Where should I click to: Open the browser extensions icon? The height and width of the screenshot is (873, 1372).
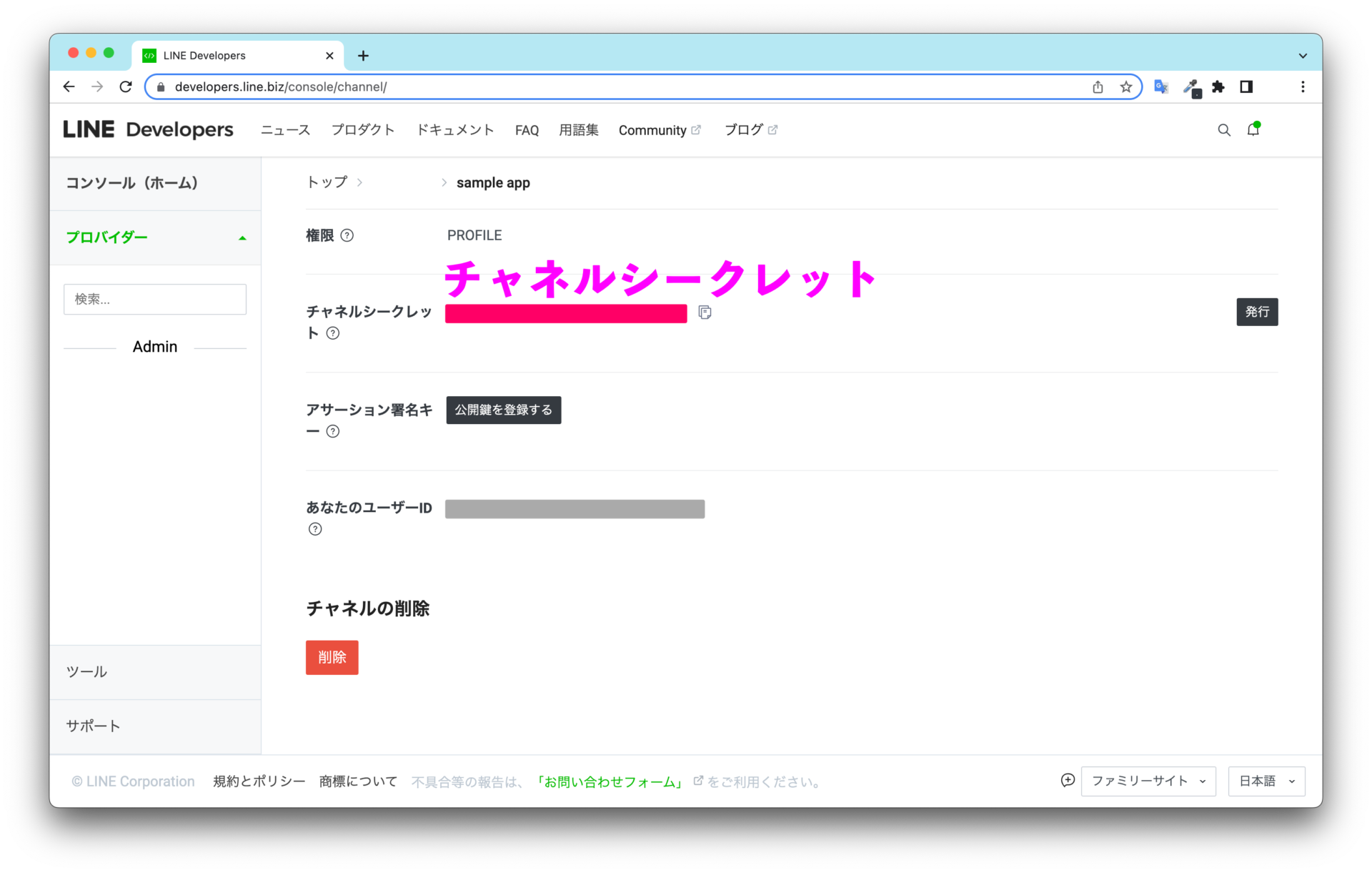(1218, 87)
